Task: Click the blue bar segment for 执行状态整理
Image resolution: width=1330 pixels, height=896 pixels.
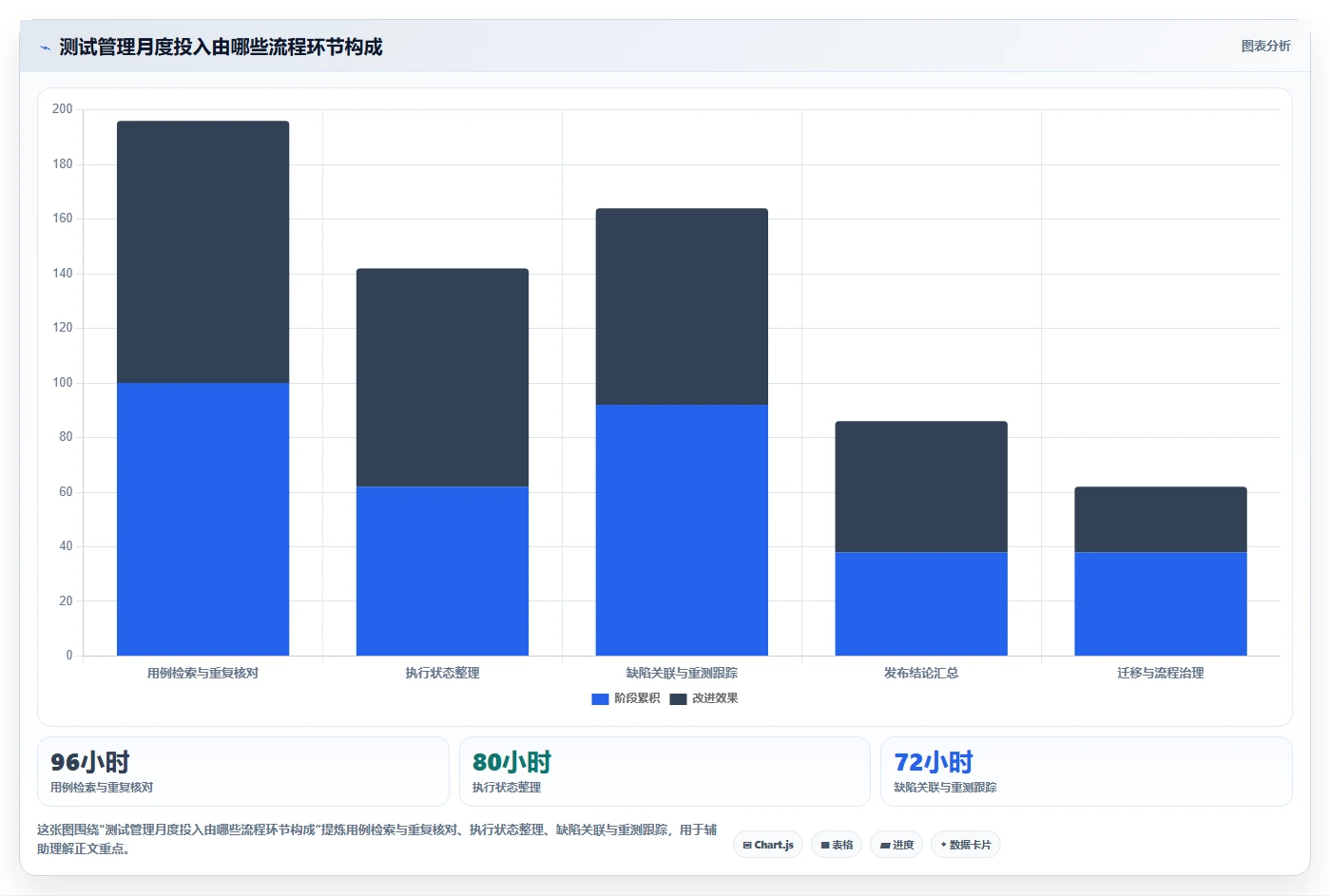Action: click(442, 571)
